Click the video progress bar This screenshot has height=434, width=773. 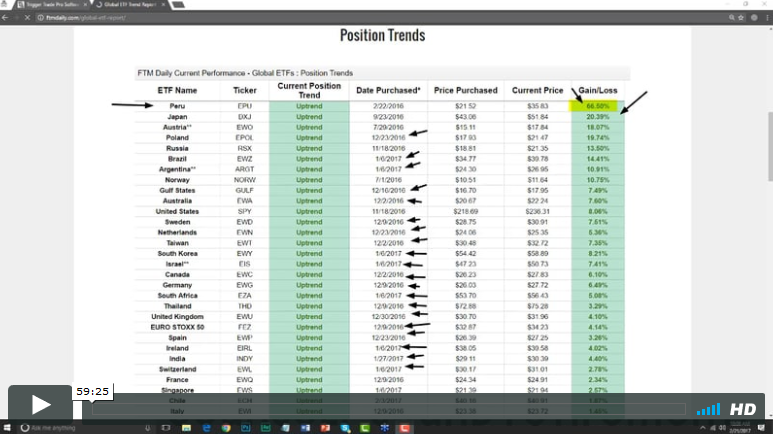coord(390,409)
